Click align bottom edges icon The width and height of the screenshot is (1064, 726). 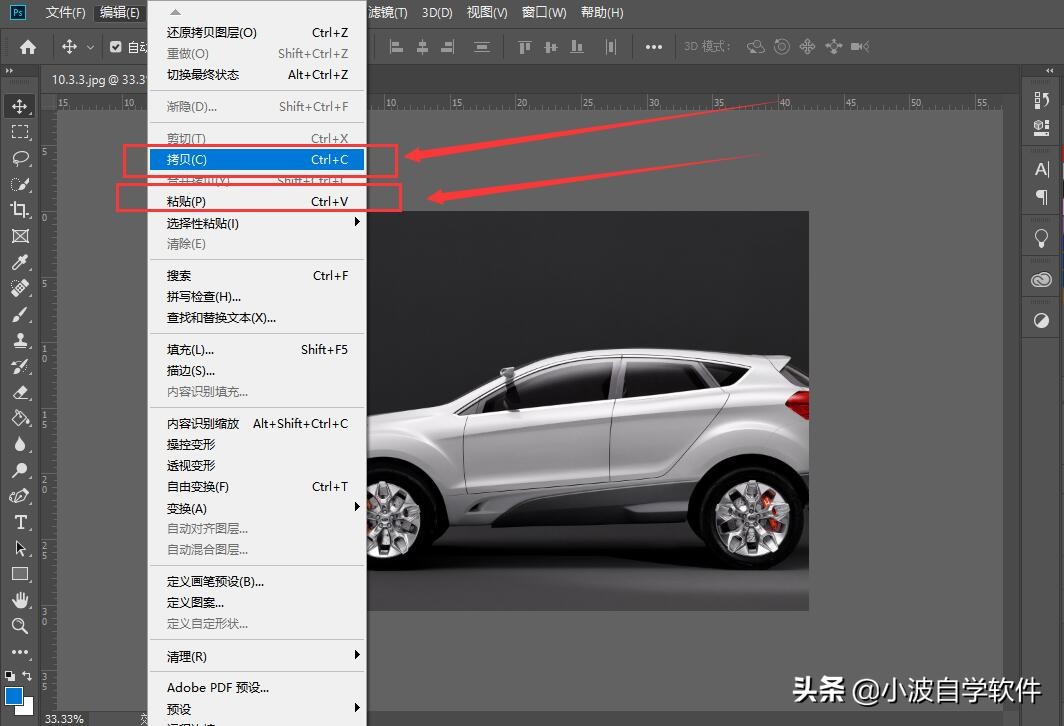pos(577,47)
